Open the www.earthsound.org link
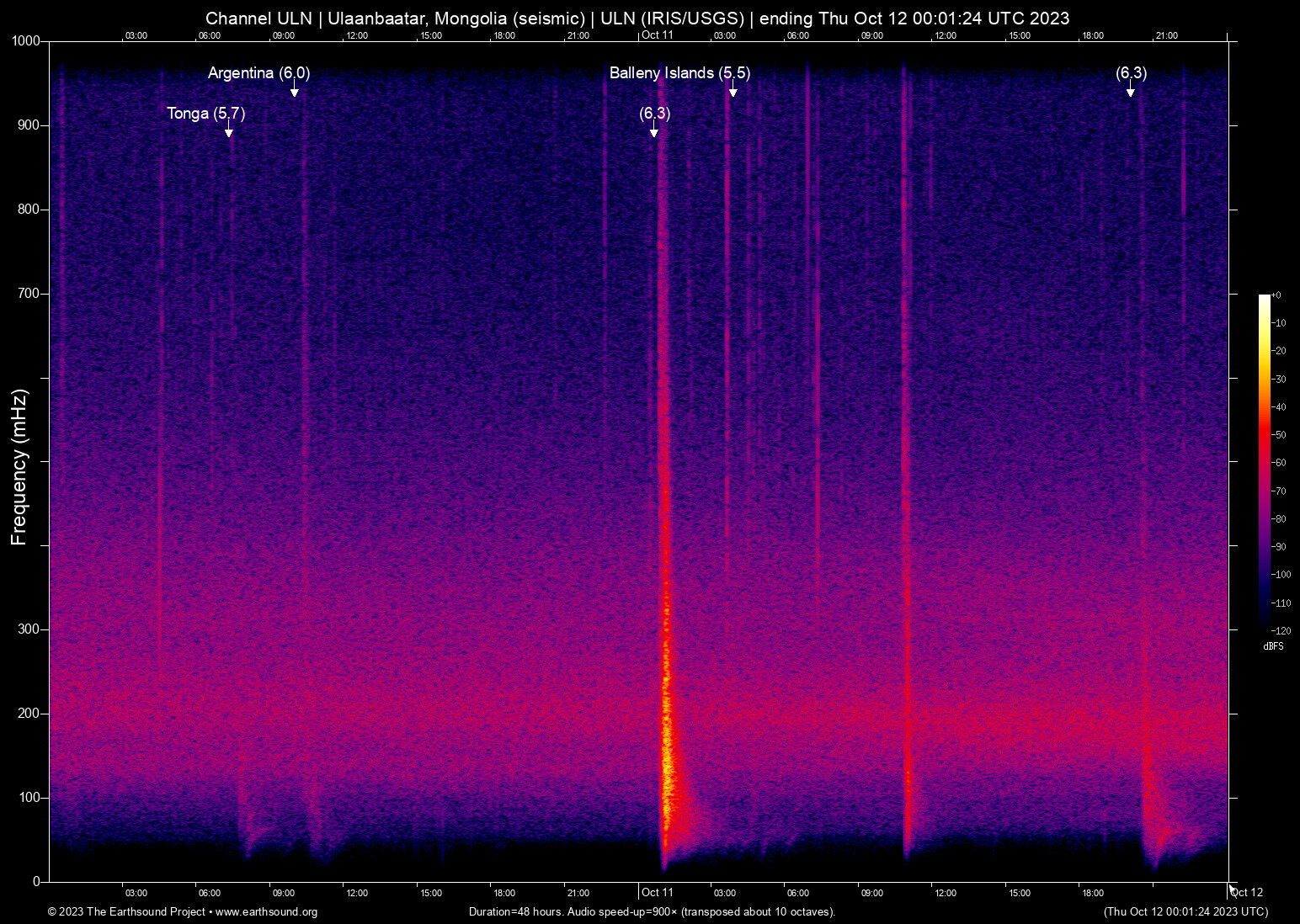 coord(268,912)
